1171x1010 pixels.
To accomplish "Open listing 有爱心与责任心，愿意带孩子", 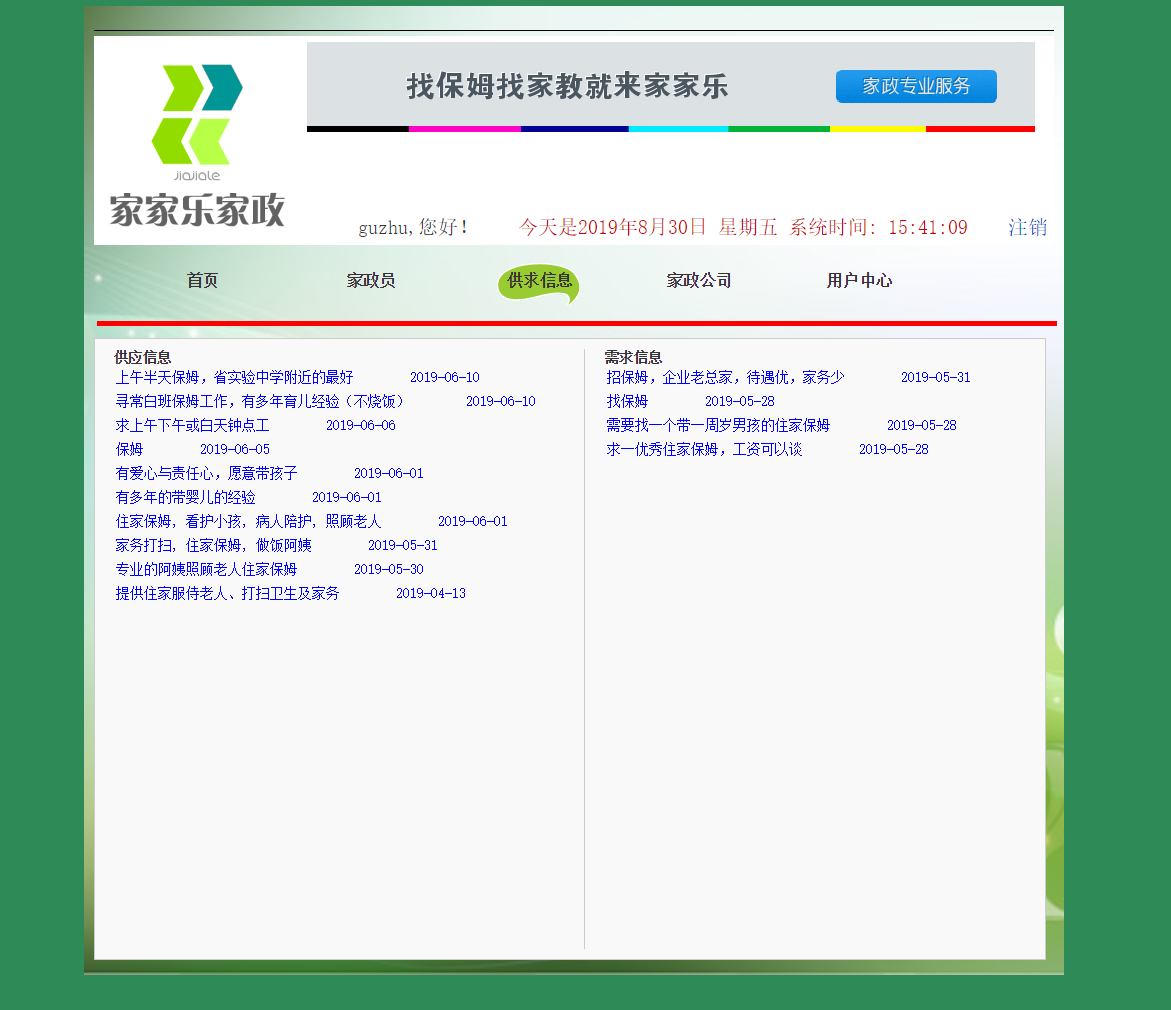I will (205, 473).
